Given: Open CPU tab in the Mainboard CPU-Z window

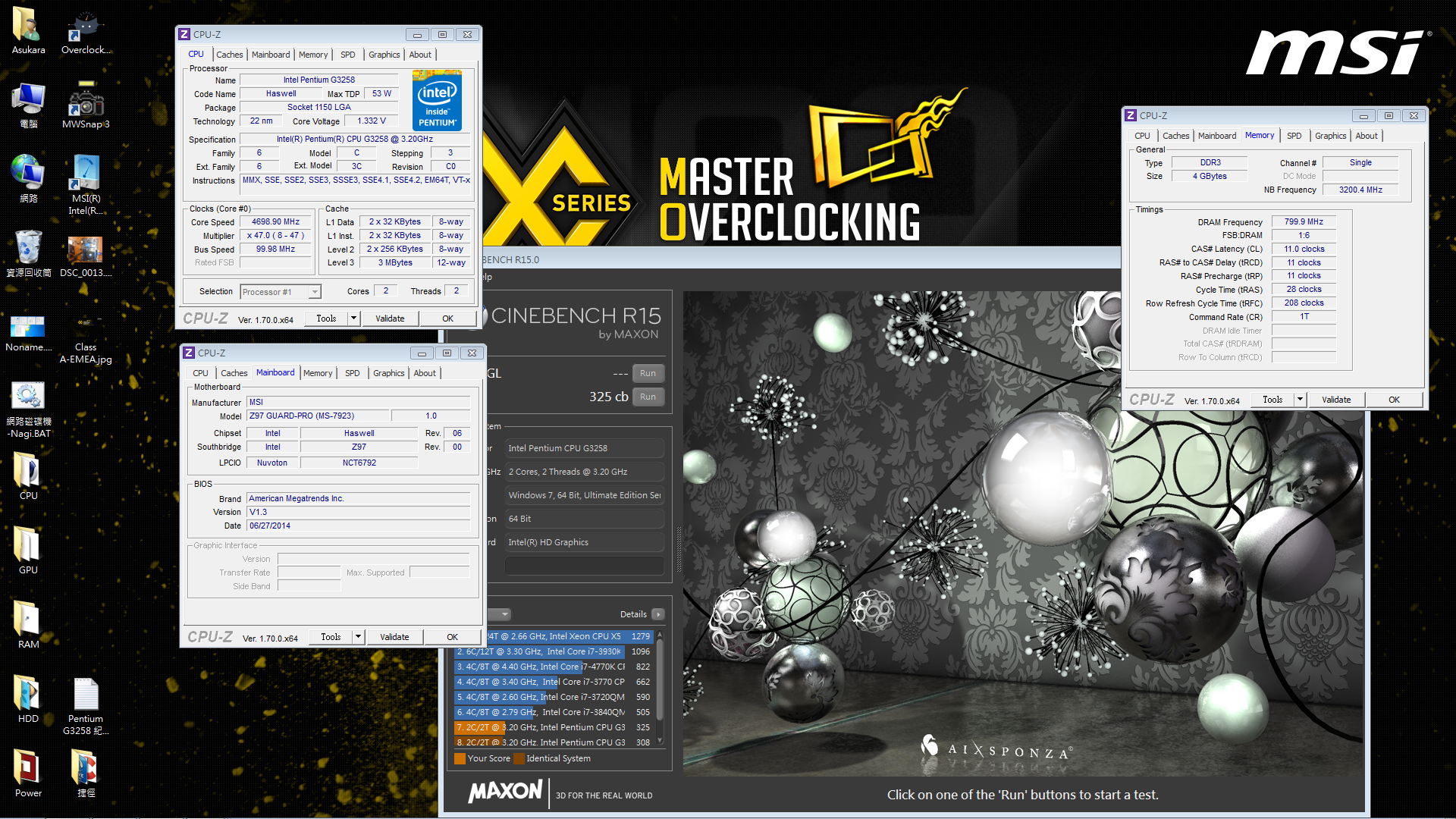Looking at the screenshot, I should click(x=200, y=373).
